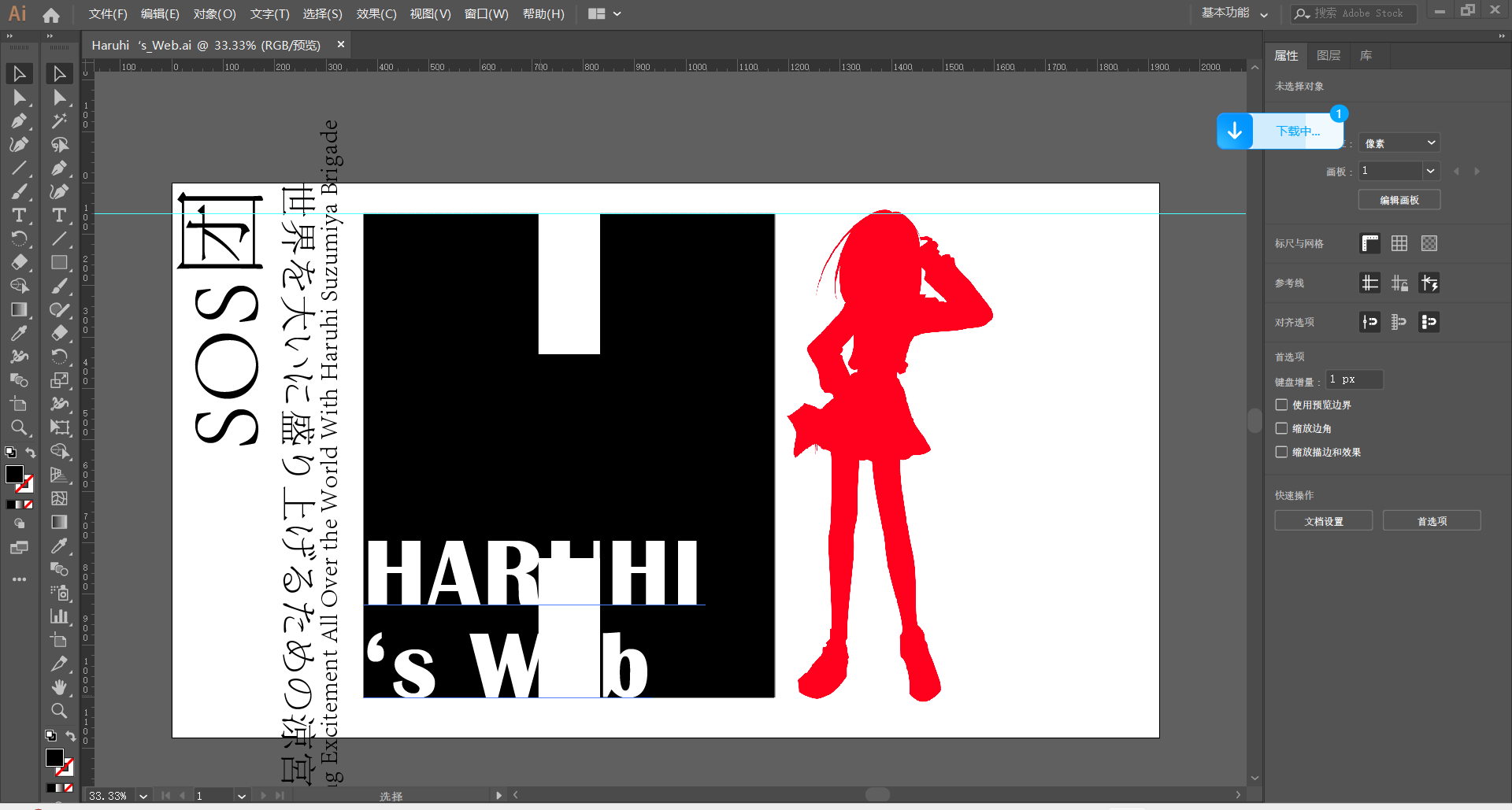Click second guides (参考线) icon

point(1399,283)
